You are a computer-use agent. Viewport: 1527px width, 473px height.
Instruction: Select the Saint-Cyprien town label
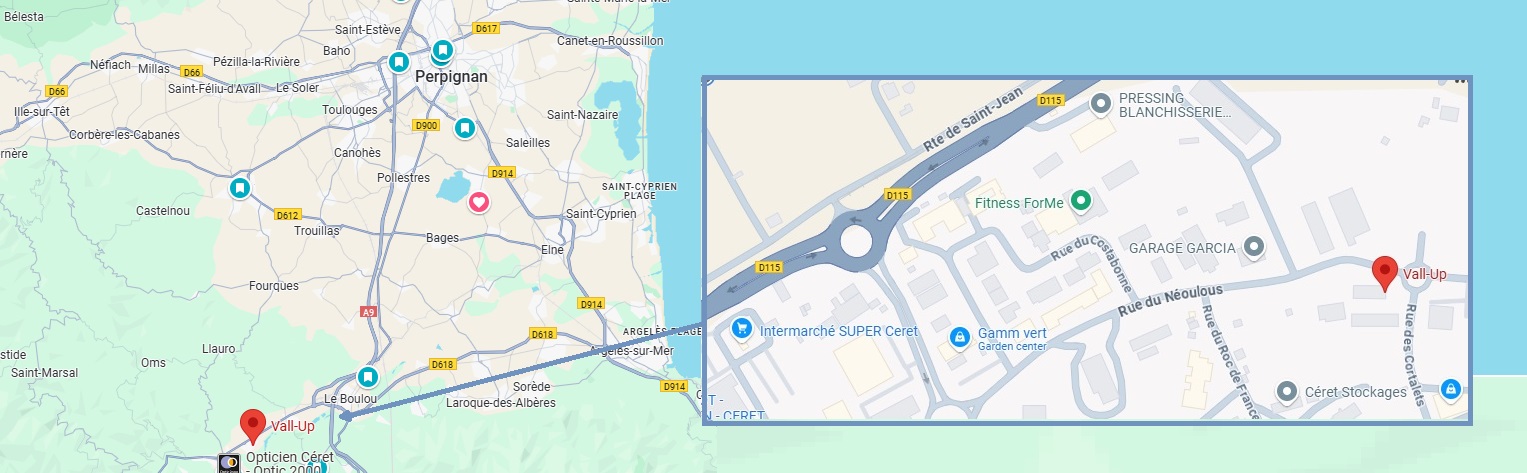pos(601,213)
